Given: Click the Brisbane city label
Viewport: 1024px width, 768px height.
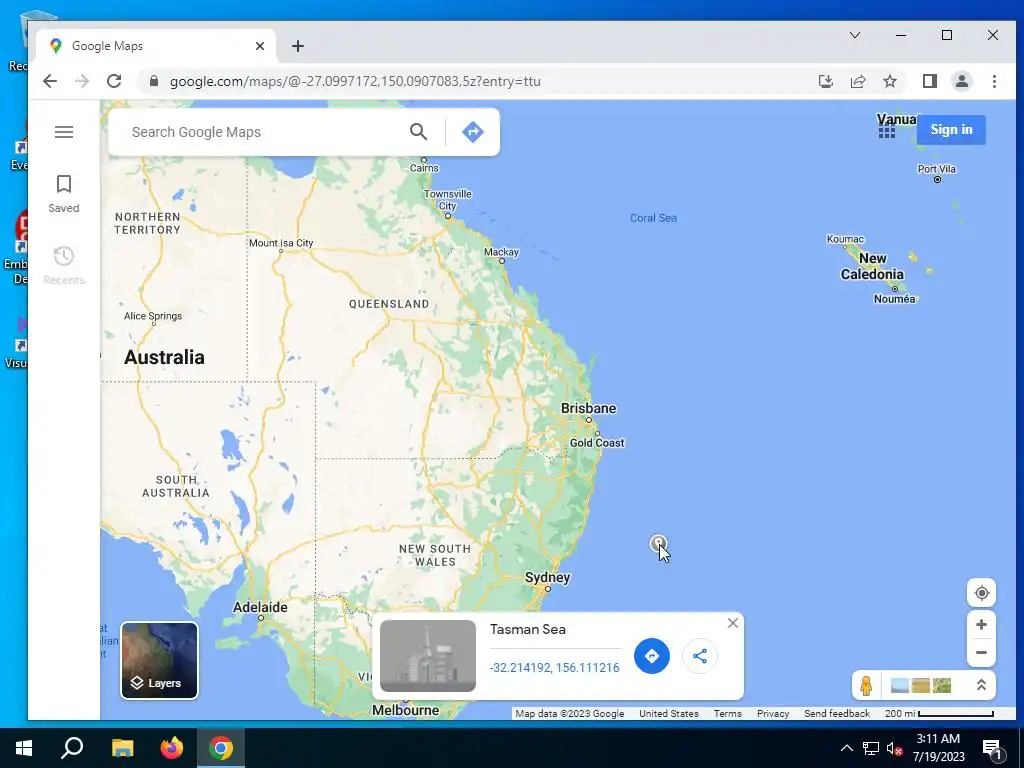Looking at the screenshot, I should [588, 408].
